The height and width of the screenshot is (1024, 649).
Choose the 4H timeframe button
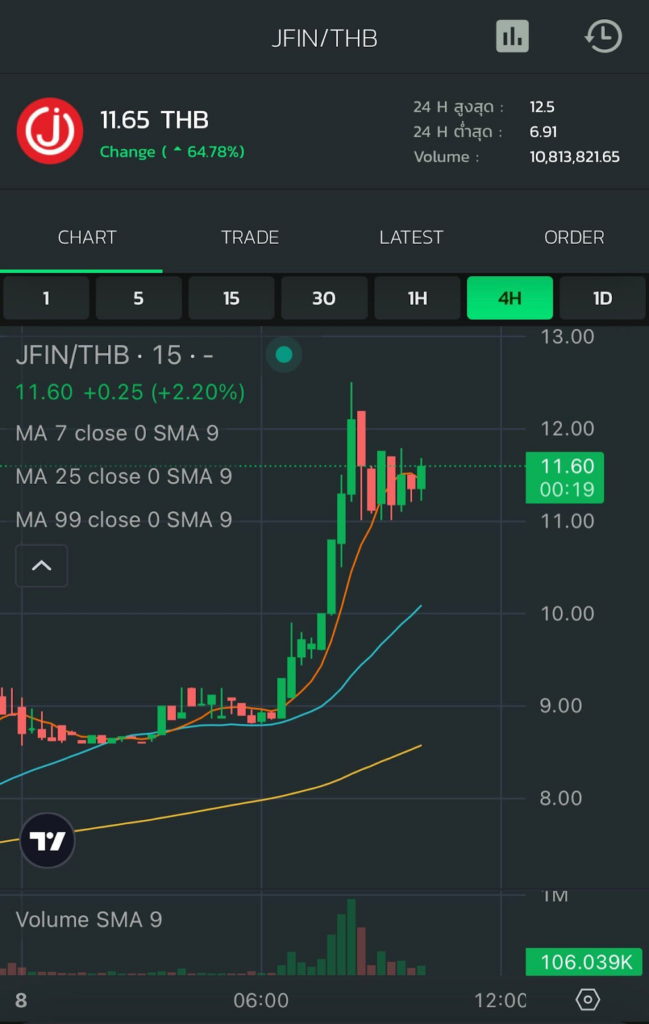(510, 298)
